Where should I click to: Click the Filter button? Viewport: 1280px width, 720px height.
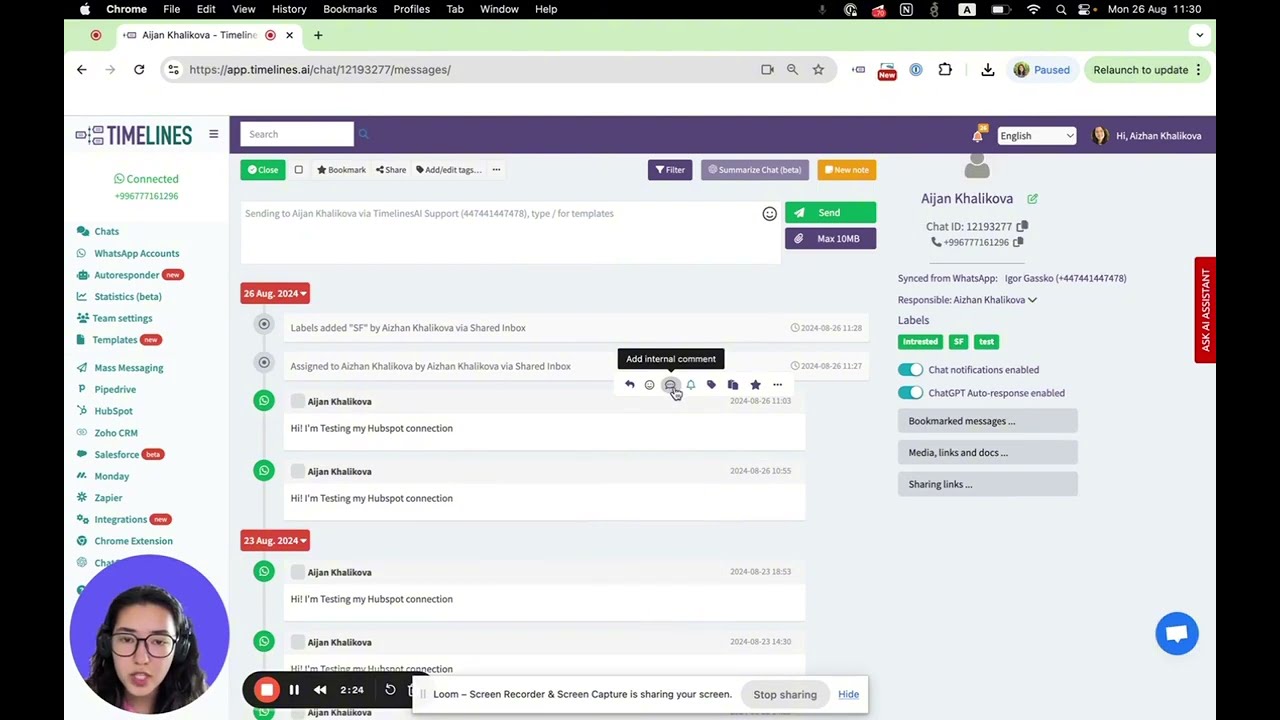click(670, 170)
